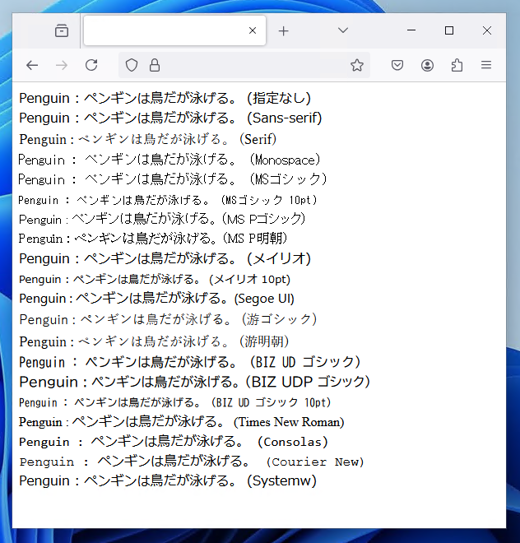Viewport: 520px width, 543px height.
Task: Click the line labeled (BIZ UDP ゴシック)
Action: pyautogui.click(x=195, y=382)
